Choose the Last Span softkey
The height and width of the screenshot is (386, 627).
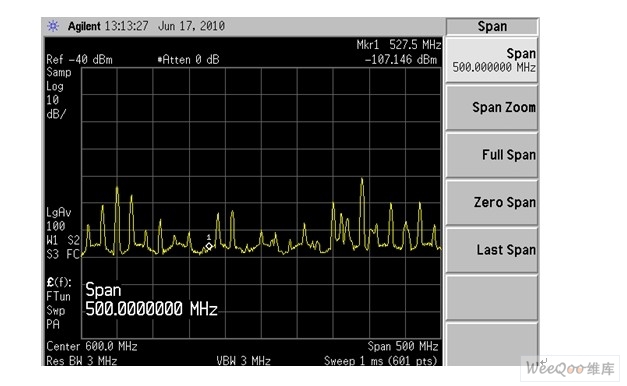[x=492, y=250]
